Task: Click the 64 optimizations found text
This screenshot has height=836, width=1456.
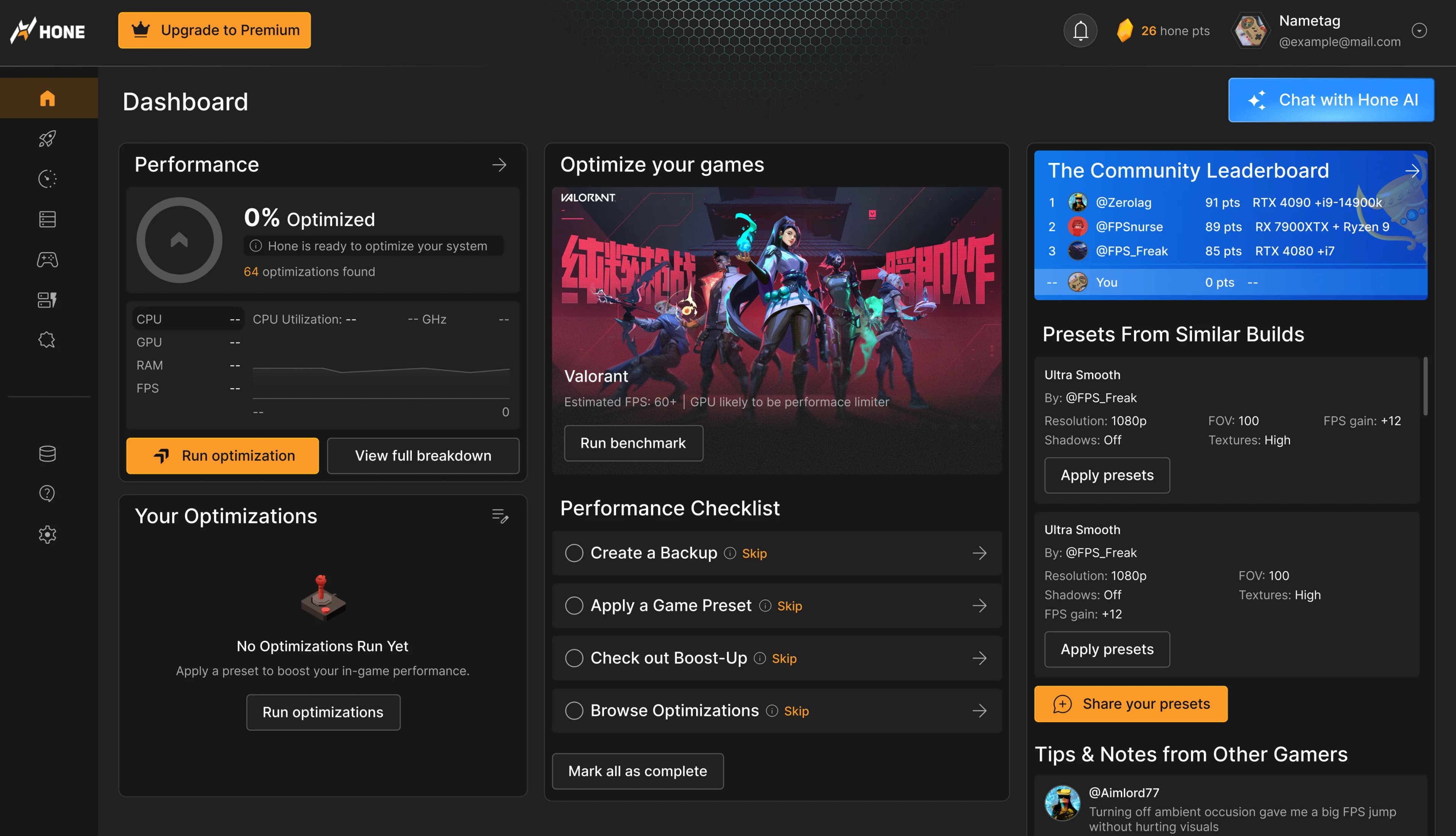Action: [x=309, y=272]
